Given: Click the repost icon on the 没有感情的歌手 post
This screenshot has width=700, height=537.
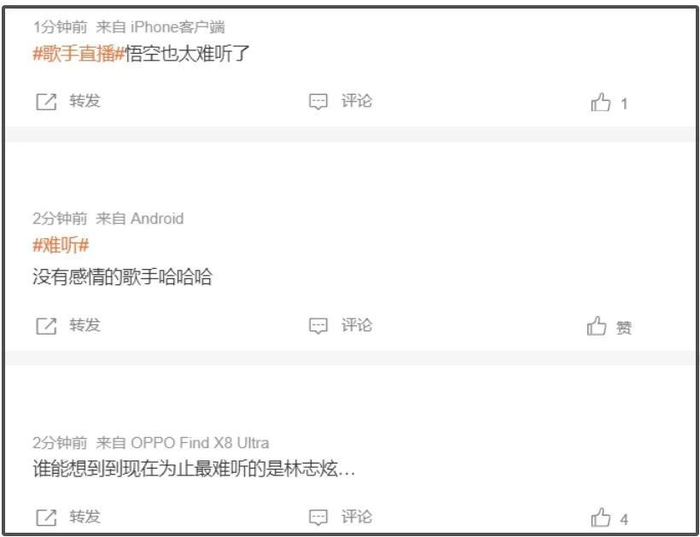Looking at the screenshot, I should [46, 326].
